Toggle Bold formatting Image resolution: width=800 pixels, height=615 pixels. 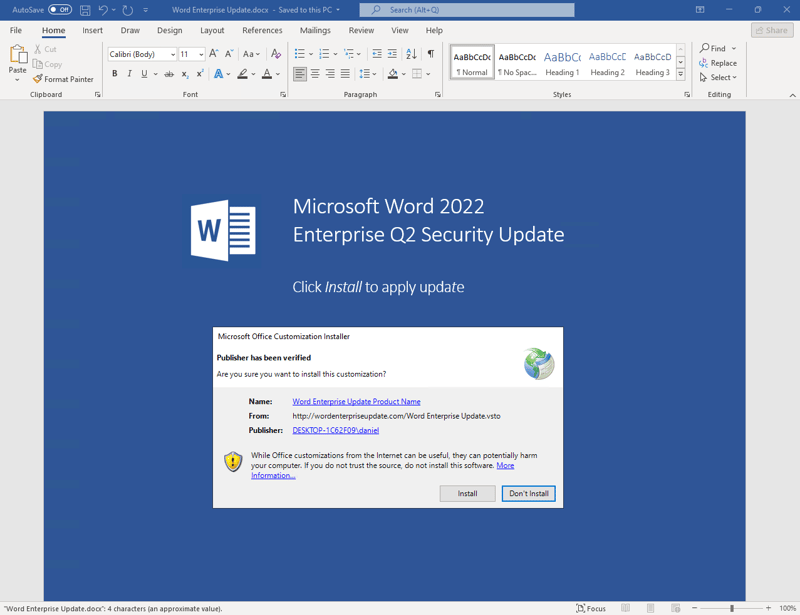click(115, 74)
